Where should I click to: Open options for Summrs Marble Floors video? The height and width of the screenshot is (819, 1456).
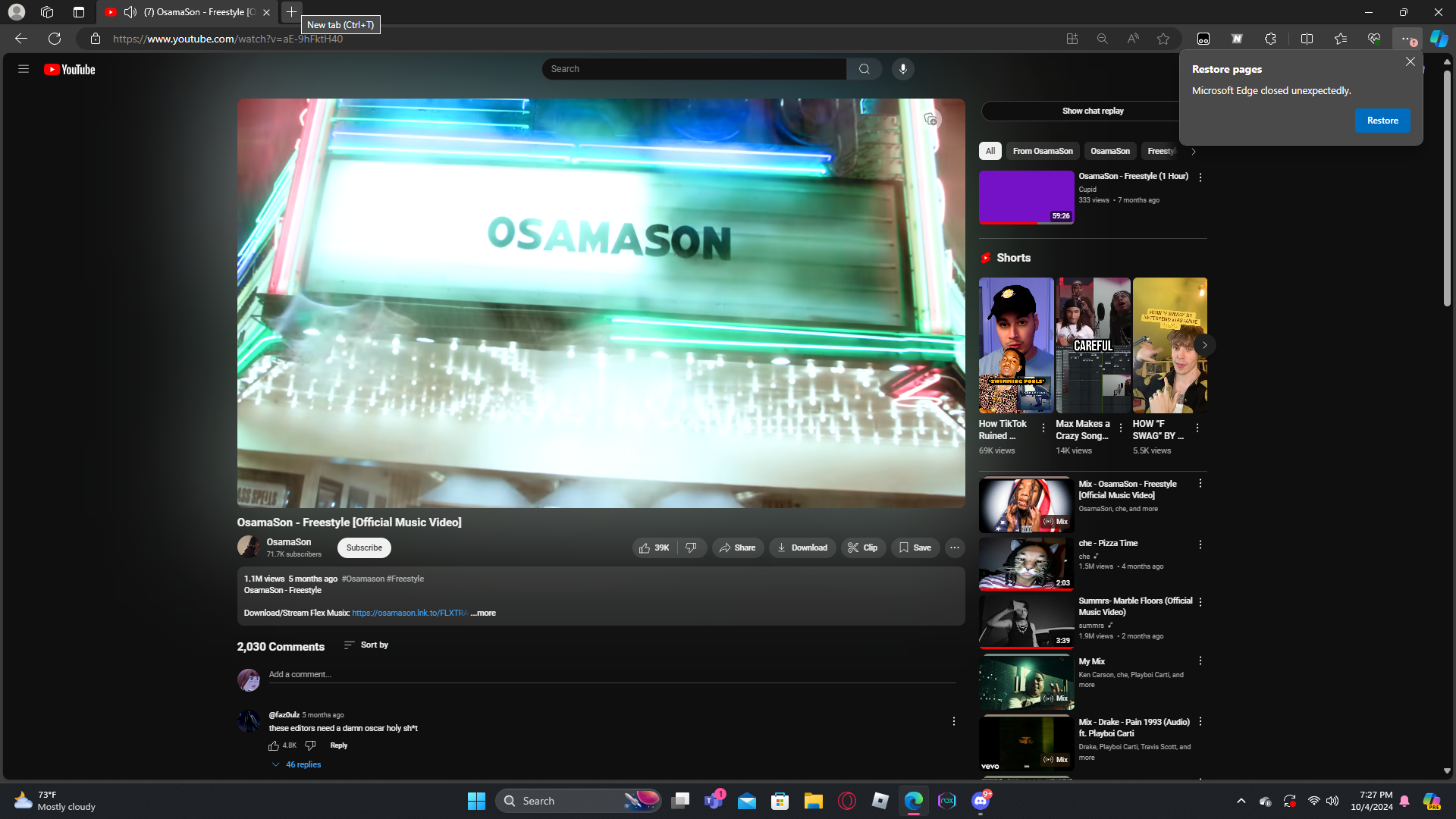[x=1200, y=602]
